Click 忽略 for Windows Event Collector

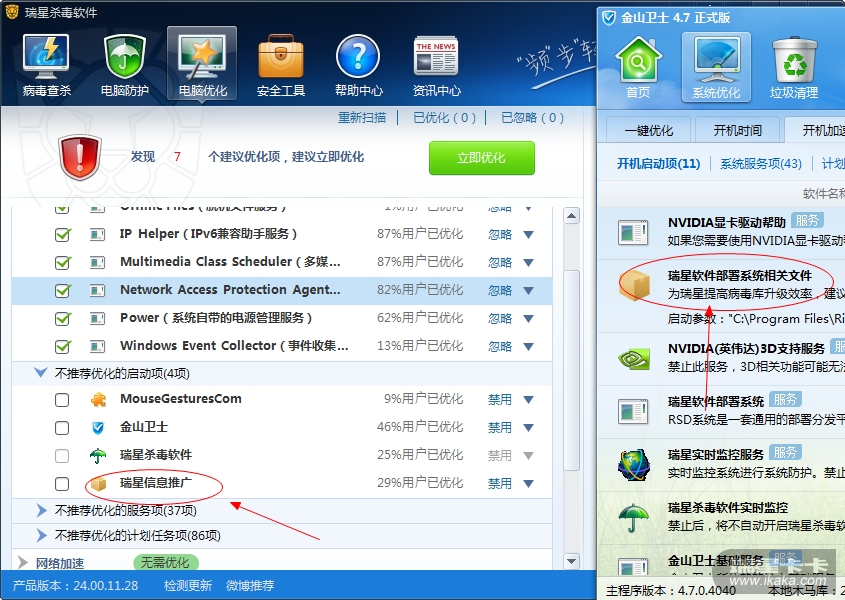[x=500, y=346]
